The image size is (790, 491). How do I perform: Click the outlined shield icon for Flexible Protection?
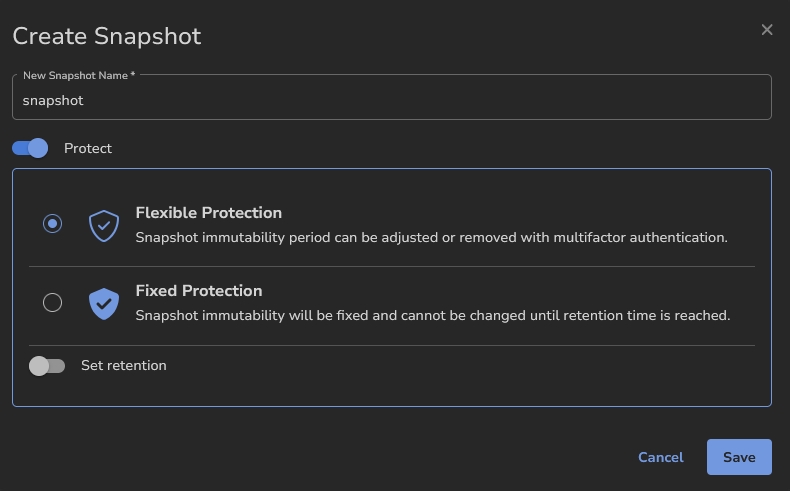point(104,225)
